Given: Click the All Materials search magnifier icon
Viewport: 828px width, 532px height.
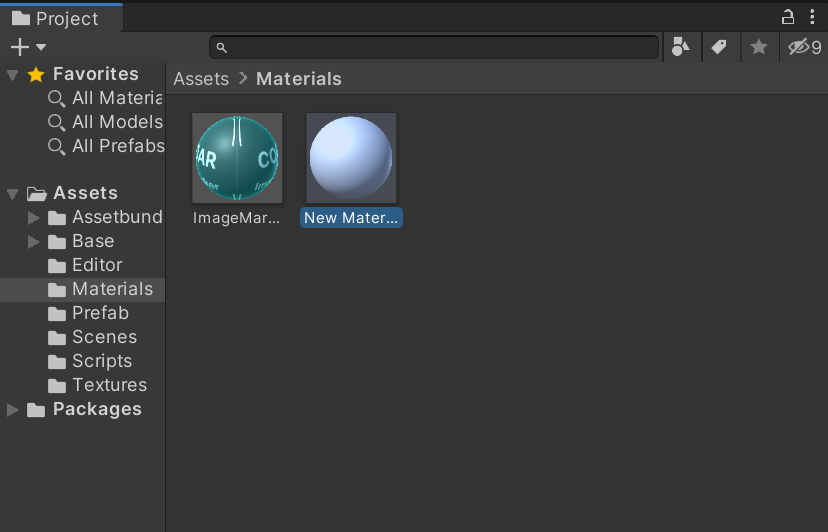Looking at the screenshot, I should pos(57,99).
